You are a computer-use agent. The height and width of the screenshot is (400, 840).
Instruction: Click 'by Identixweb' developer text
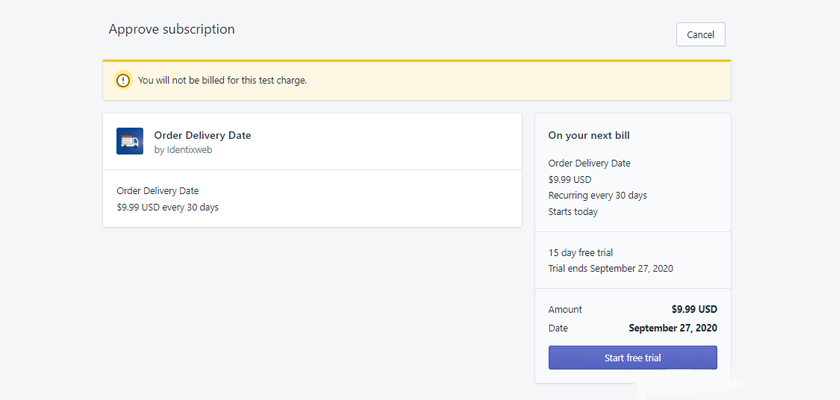[x=183, y=150]
